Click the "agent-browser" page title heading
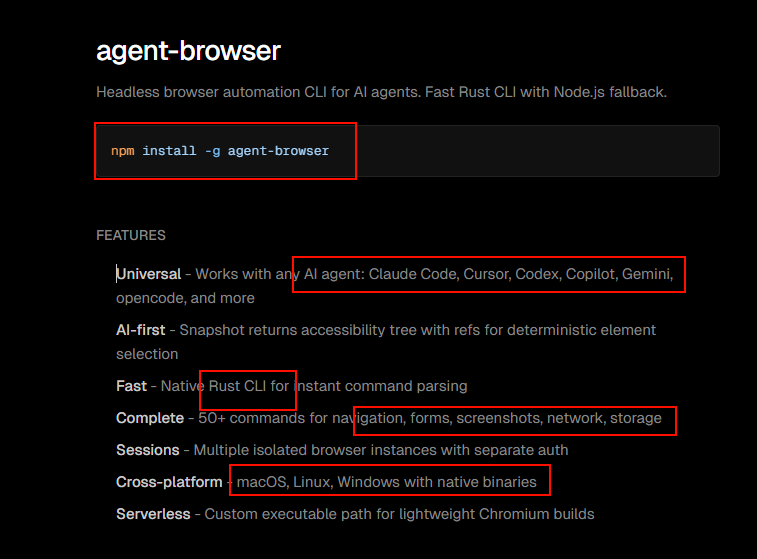 [188, 51]
